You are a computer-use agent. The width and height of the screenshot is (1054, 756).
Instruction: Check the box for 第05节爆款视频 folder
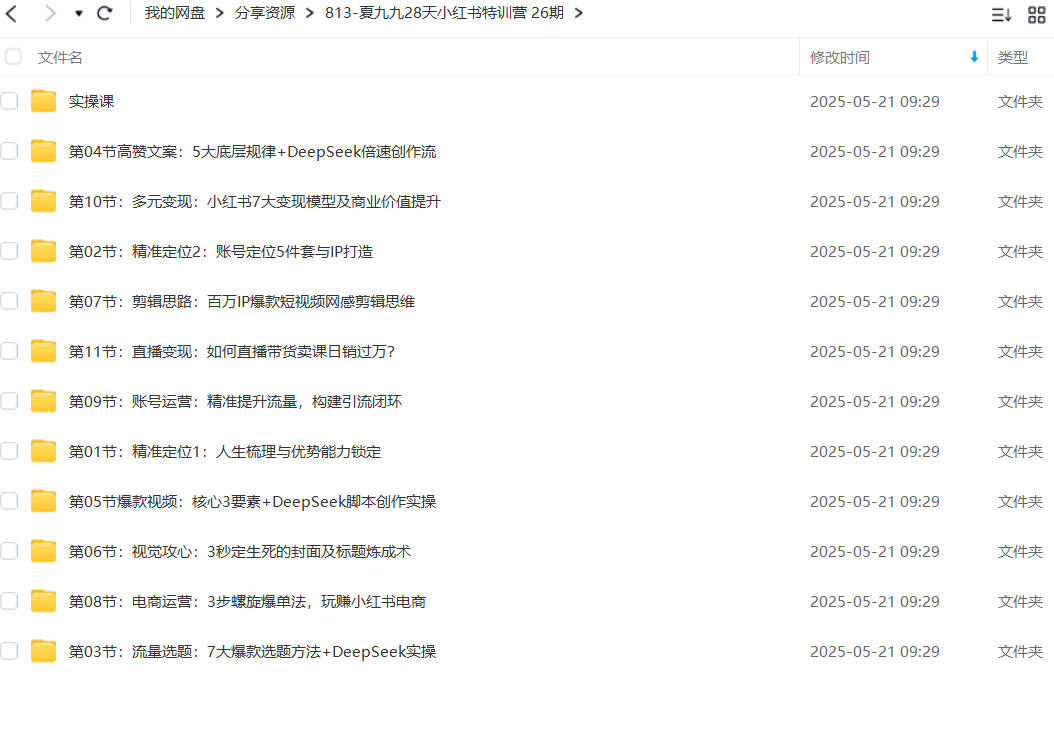pyautogui.click(x=9, y=501)
